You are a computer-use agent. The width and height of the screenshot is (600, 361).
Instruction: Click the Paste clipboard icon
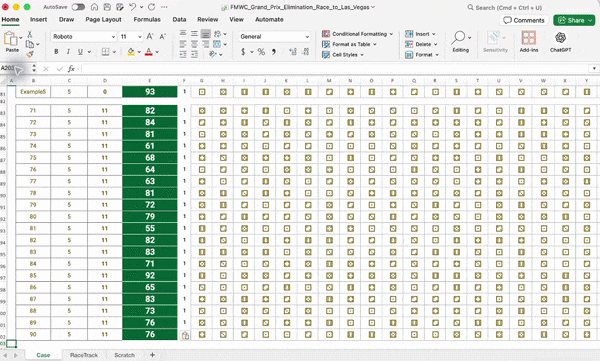tap(10, 39)
